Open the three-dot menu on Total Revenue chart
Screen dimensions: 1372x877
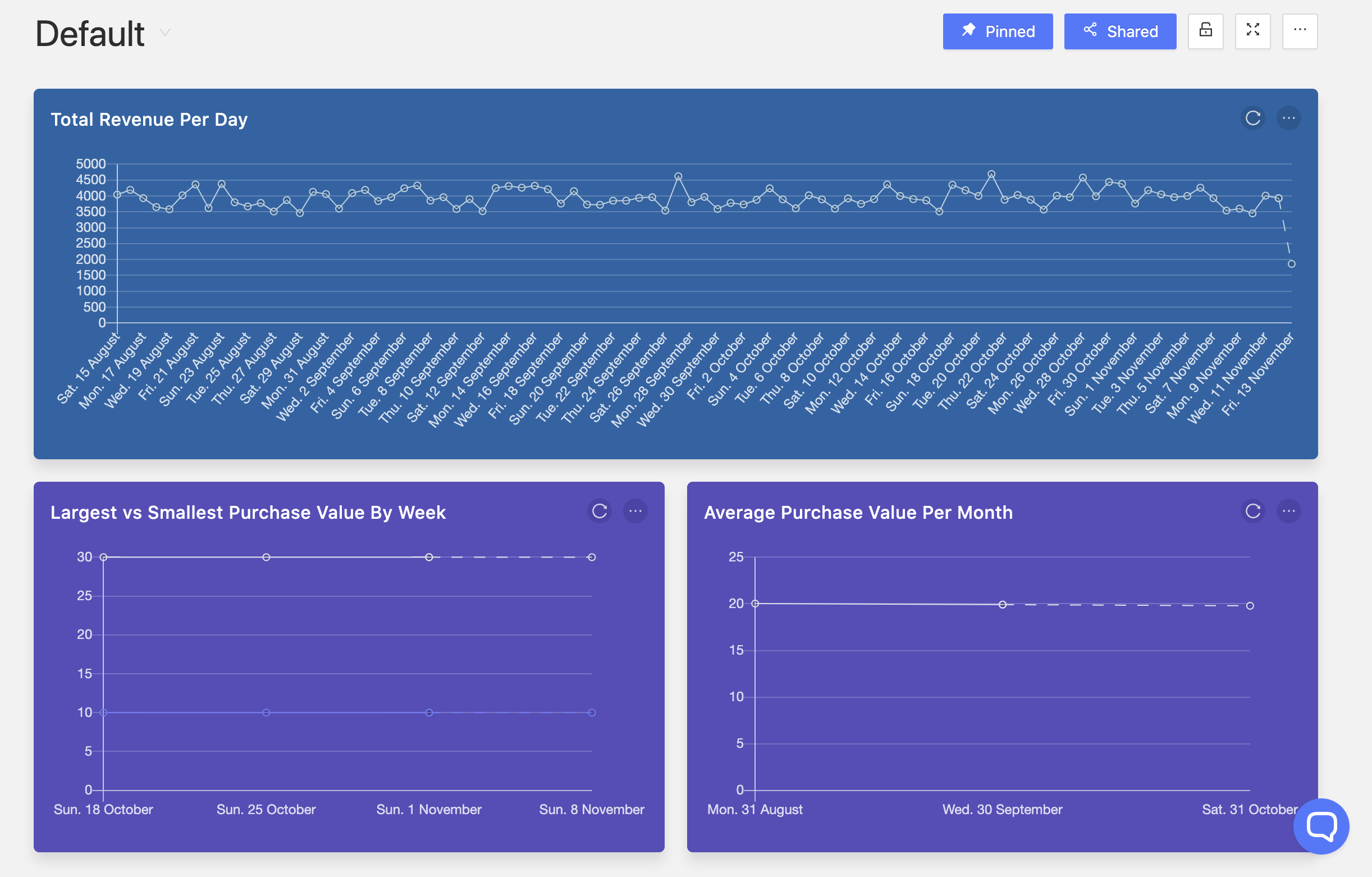[x=1289, y=118]
